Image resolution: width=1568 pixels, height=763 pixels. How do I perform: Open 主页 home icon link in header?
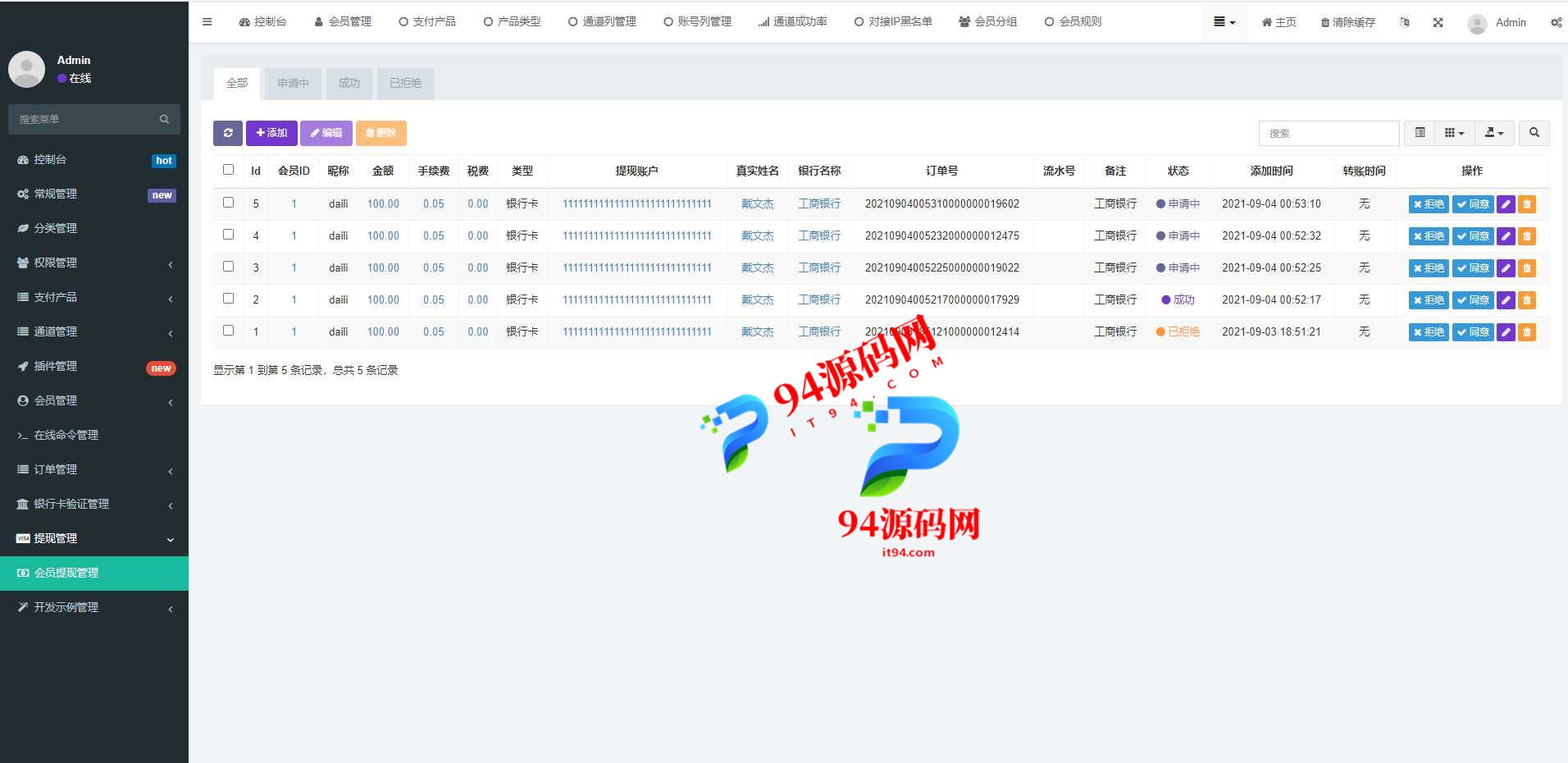tap(1279, 23)
